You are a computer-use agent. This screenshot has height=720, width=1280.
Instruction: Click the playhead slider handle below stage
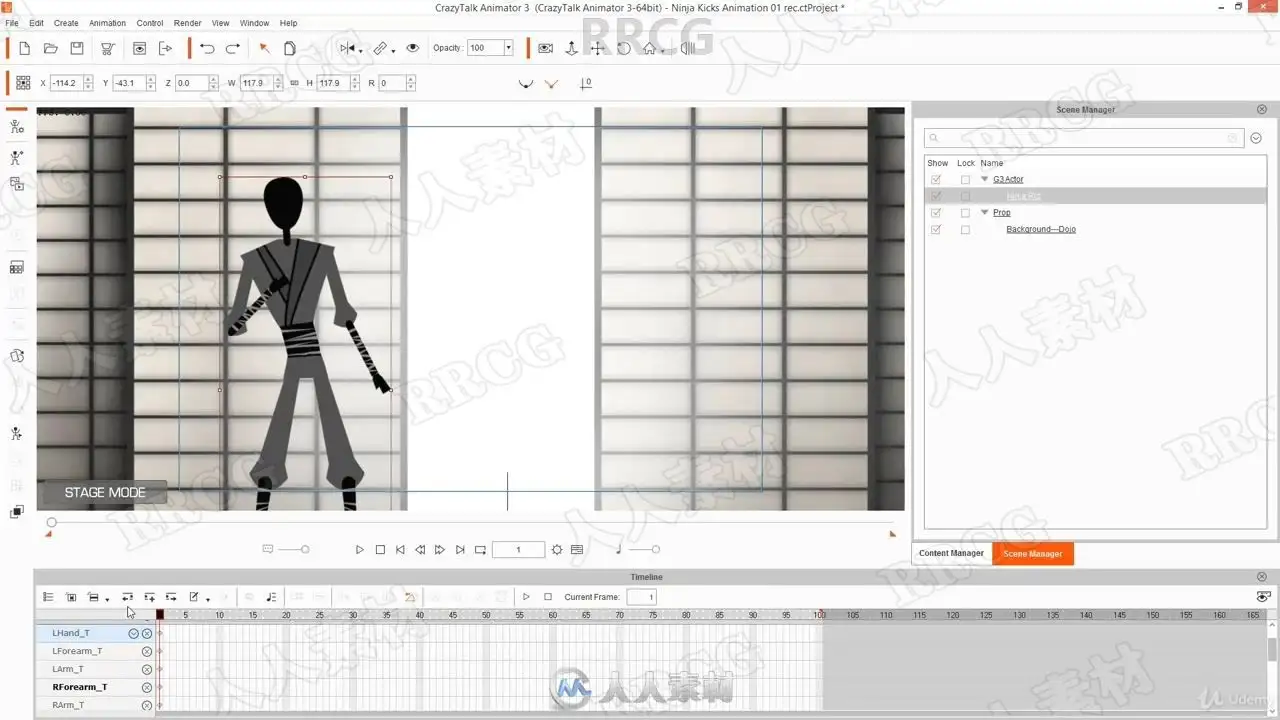pyautogui.click(x=51, y=522)
